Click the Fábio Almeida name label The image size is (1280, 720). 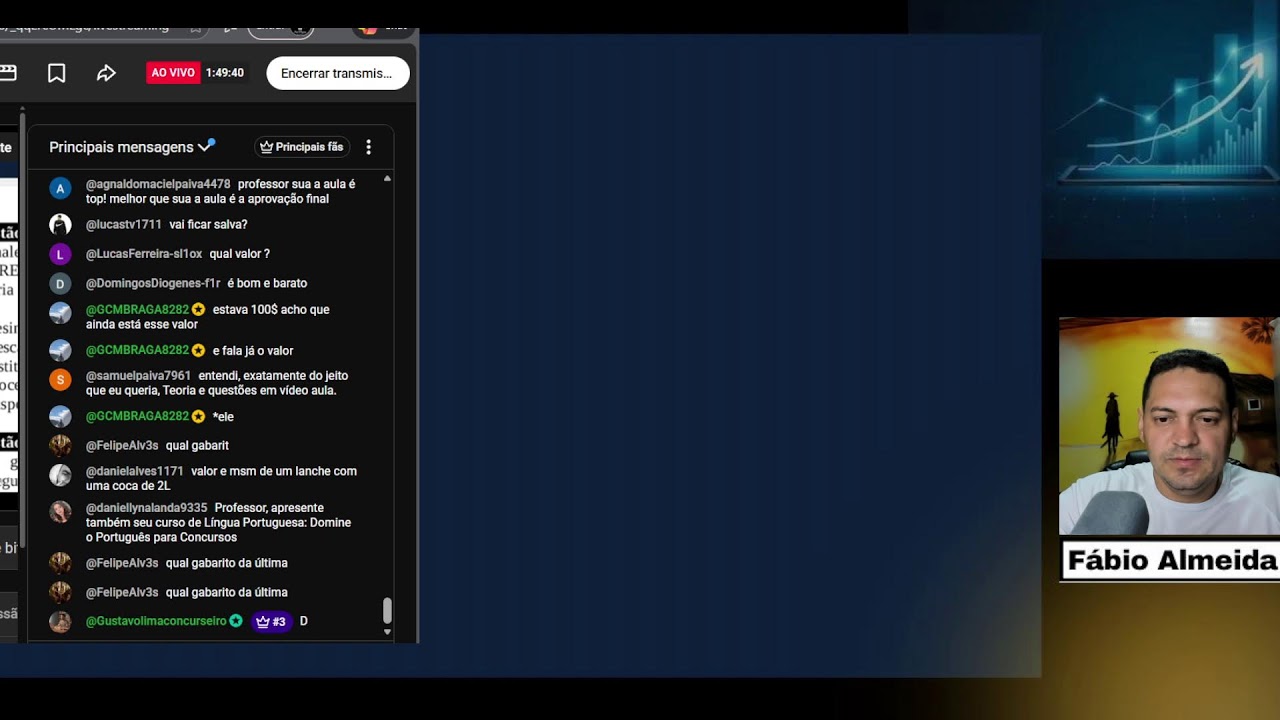coord(1171,560)
